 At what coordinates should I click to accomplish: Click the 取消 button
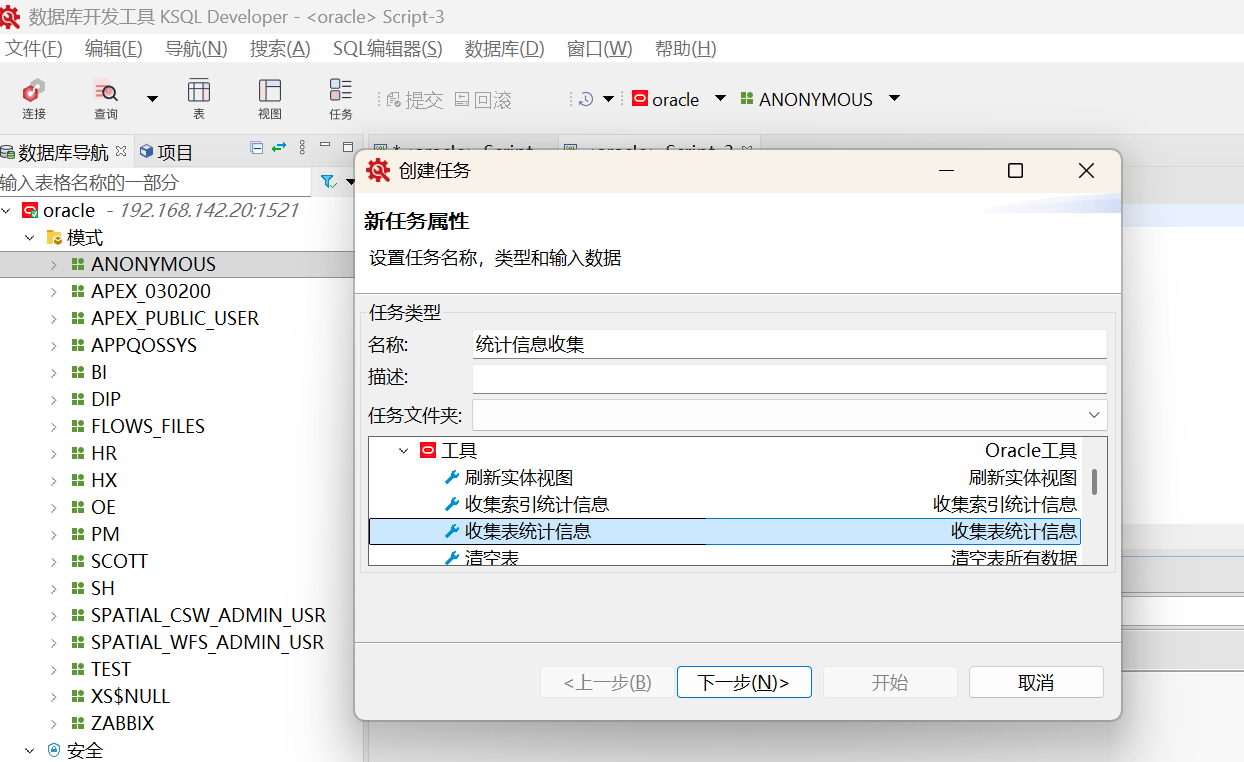[x=1035, y=682]
